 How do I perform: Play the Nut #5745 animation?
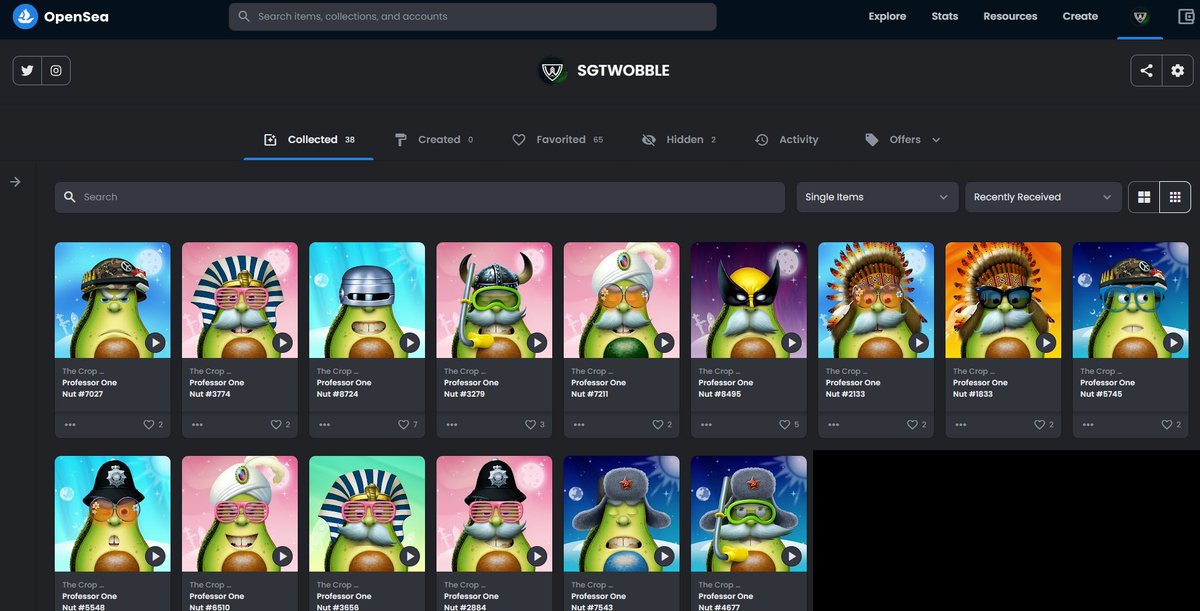coord(1173,343)
